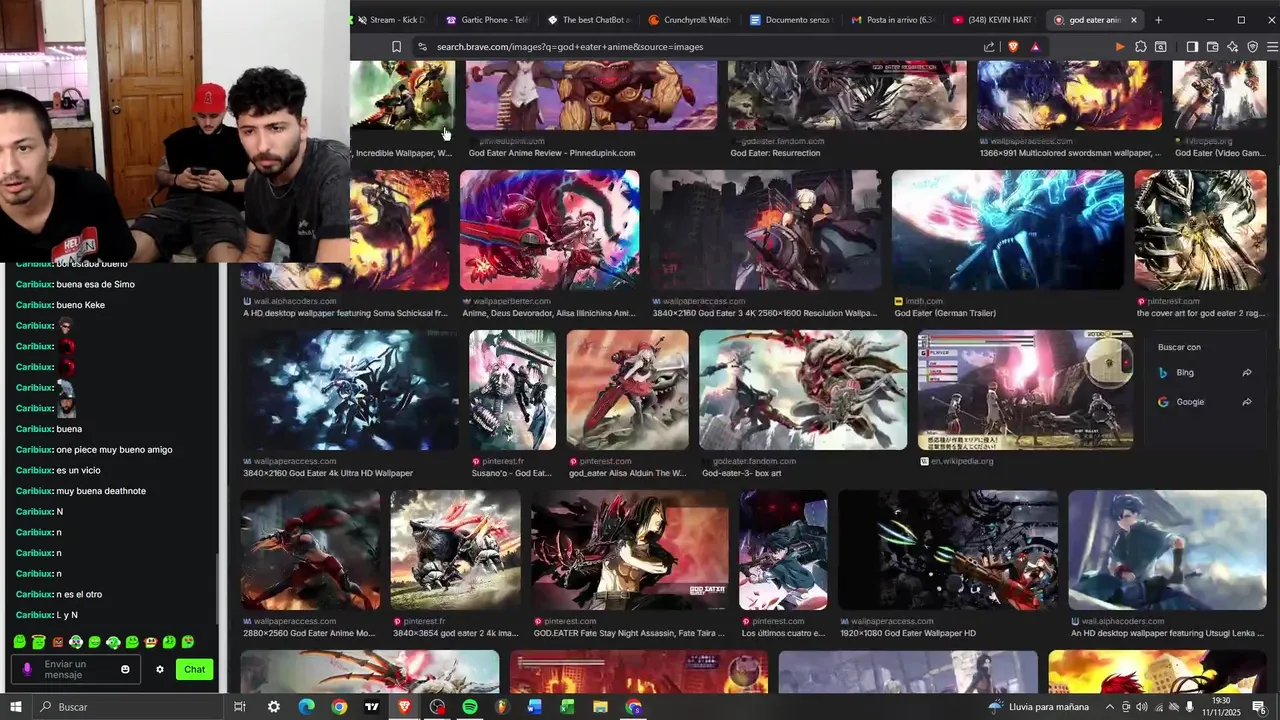Open weather widget Lluvia para mañana
The image size is (1280, 720).
click(x=1038, y=707)
